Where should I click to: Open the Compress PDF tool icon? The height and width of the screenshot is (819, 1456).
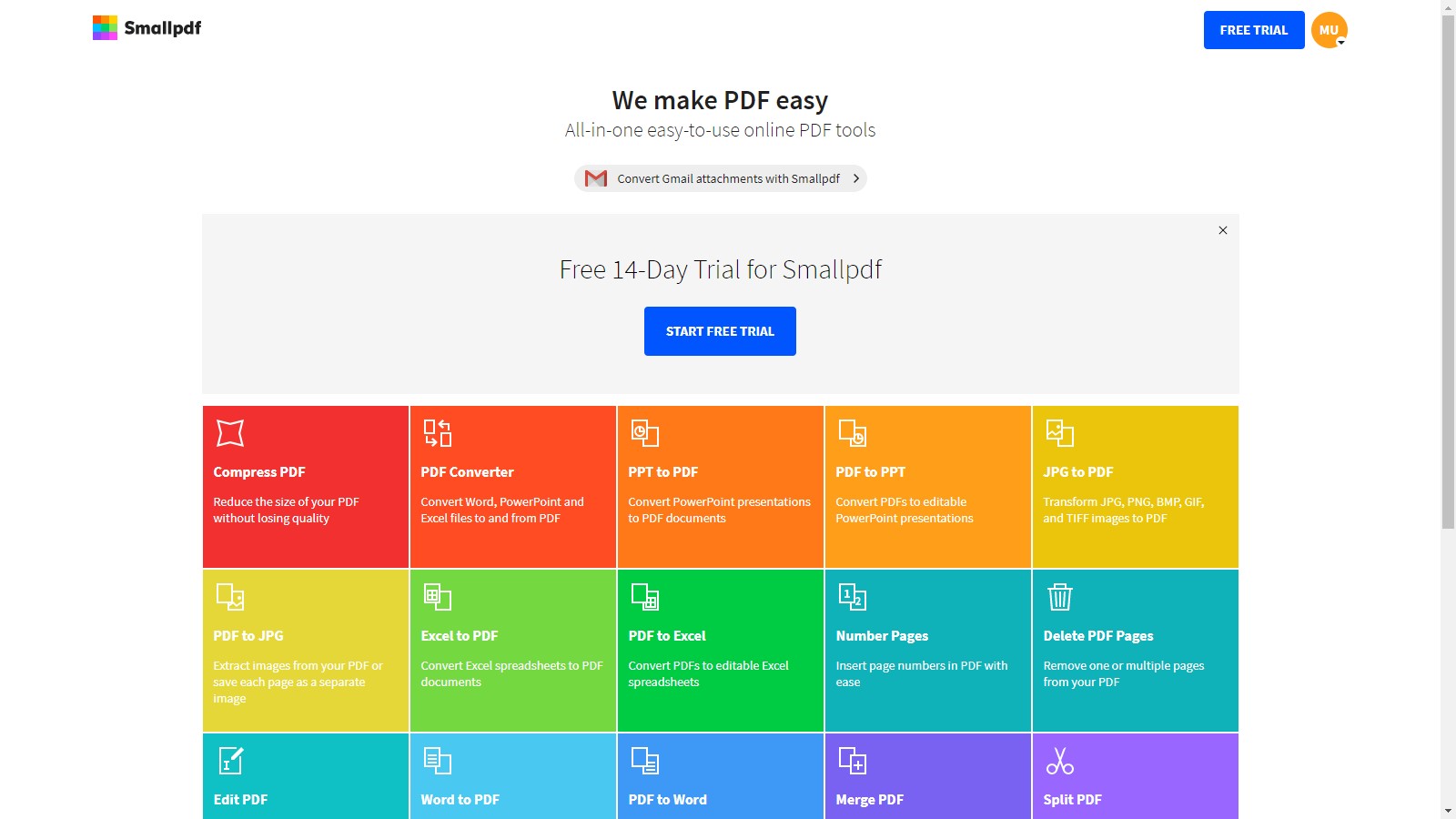click(230, 433)
